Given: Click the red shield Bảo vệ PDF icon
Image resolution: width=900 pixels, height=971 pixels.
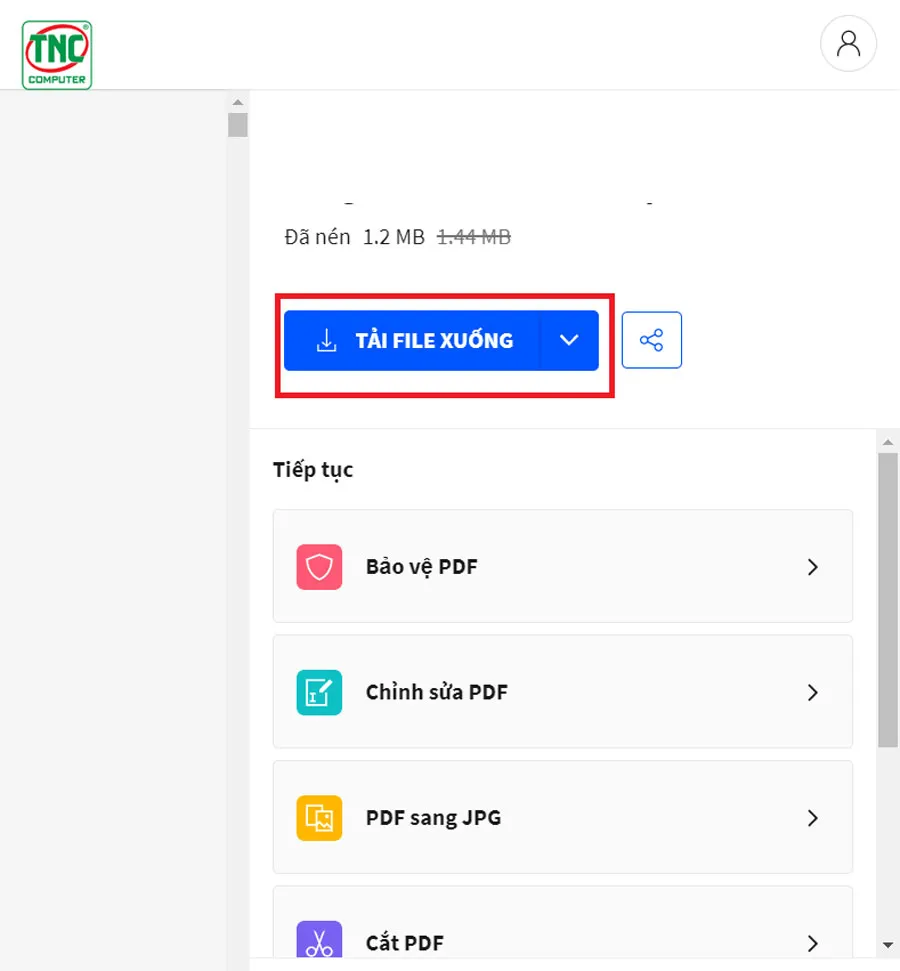Looking at the screenshot, I should point(319,567).
